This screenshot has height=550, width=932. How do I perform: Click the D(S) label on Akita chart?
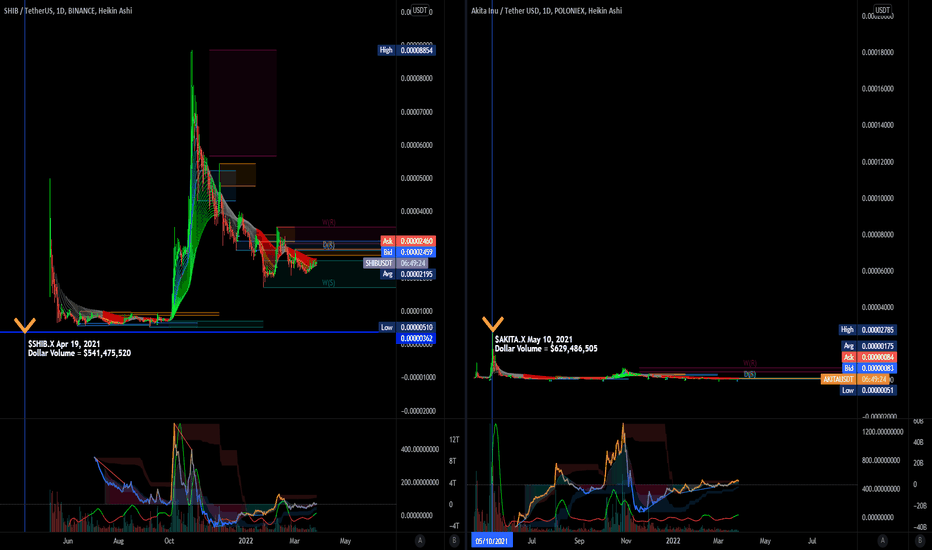point(750,374)
